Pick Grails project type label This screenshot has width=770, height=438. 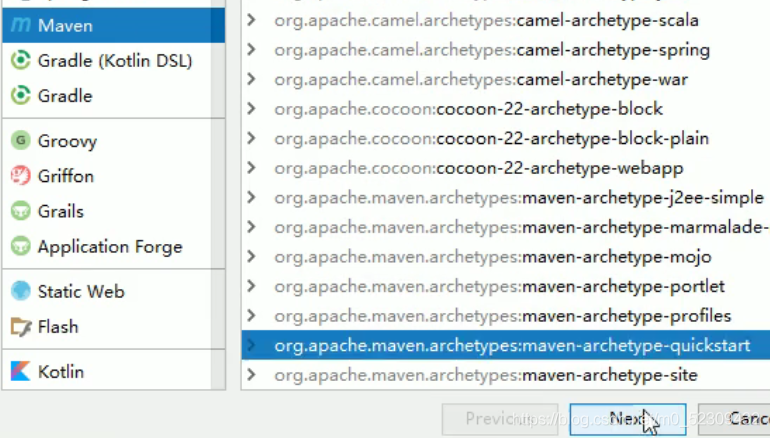coord(60,211)
